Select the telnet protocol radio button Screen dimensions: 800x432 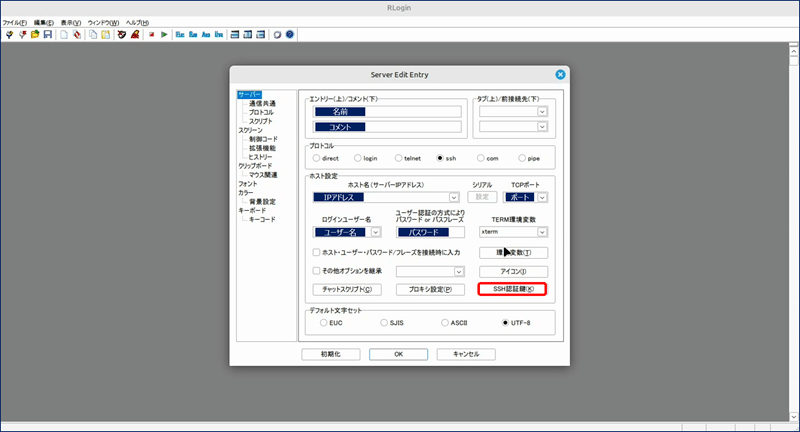(398, 158)
